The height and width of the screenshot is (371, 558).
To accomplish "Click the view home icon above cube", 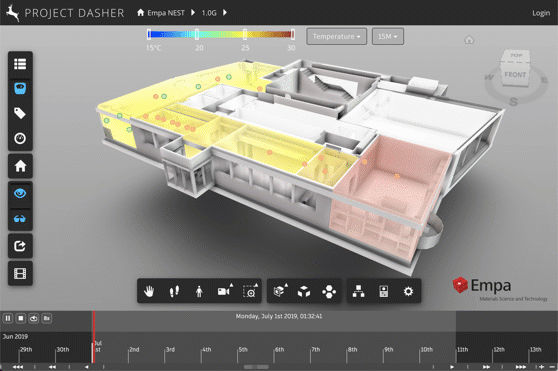I will click(469, 39).
